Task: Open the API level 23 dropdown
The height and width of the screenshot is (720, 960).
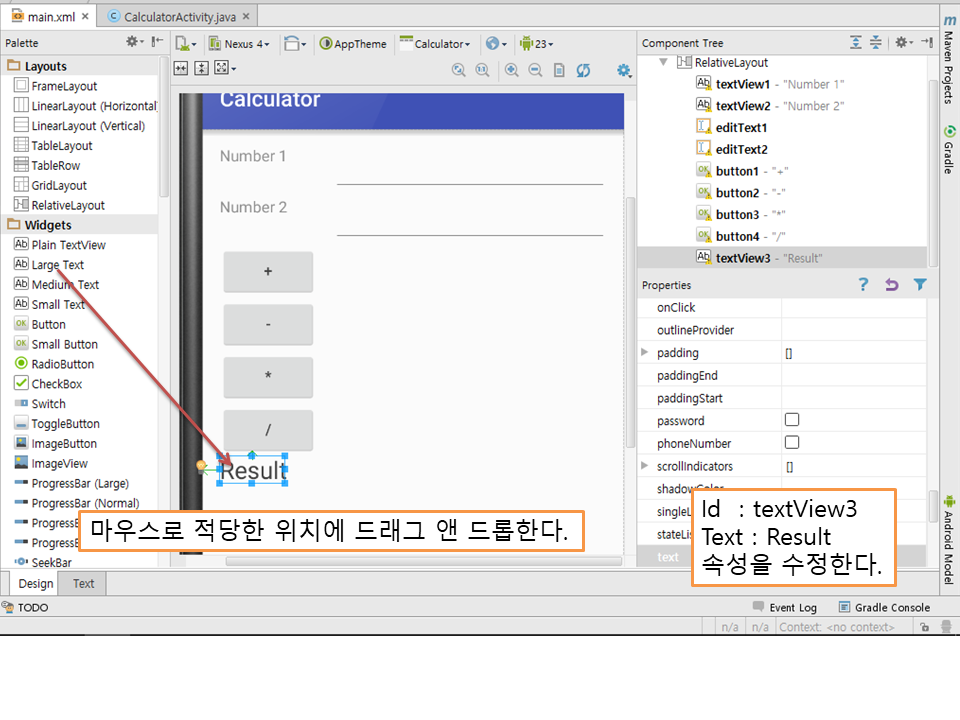Action: 537,44
